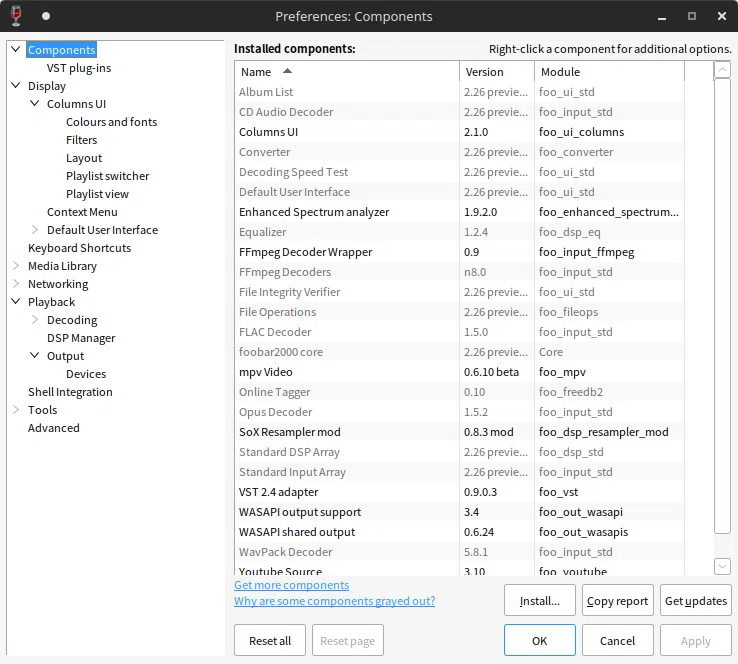Image resolution: width=738 pixels, height=664 pixels.
Task: Click the Get updates button
Action: pyautogui.click(x=696, y=600)
